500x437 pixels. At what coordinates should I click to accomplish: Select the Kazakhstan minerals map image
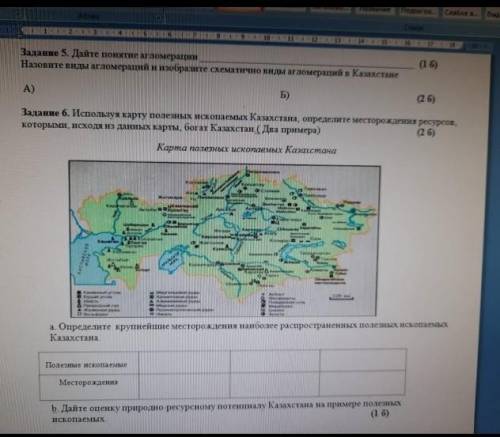coord(224,238)
